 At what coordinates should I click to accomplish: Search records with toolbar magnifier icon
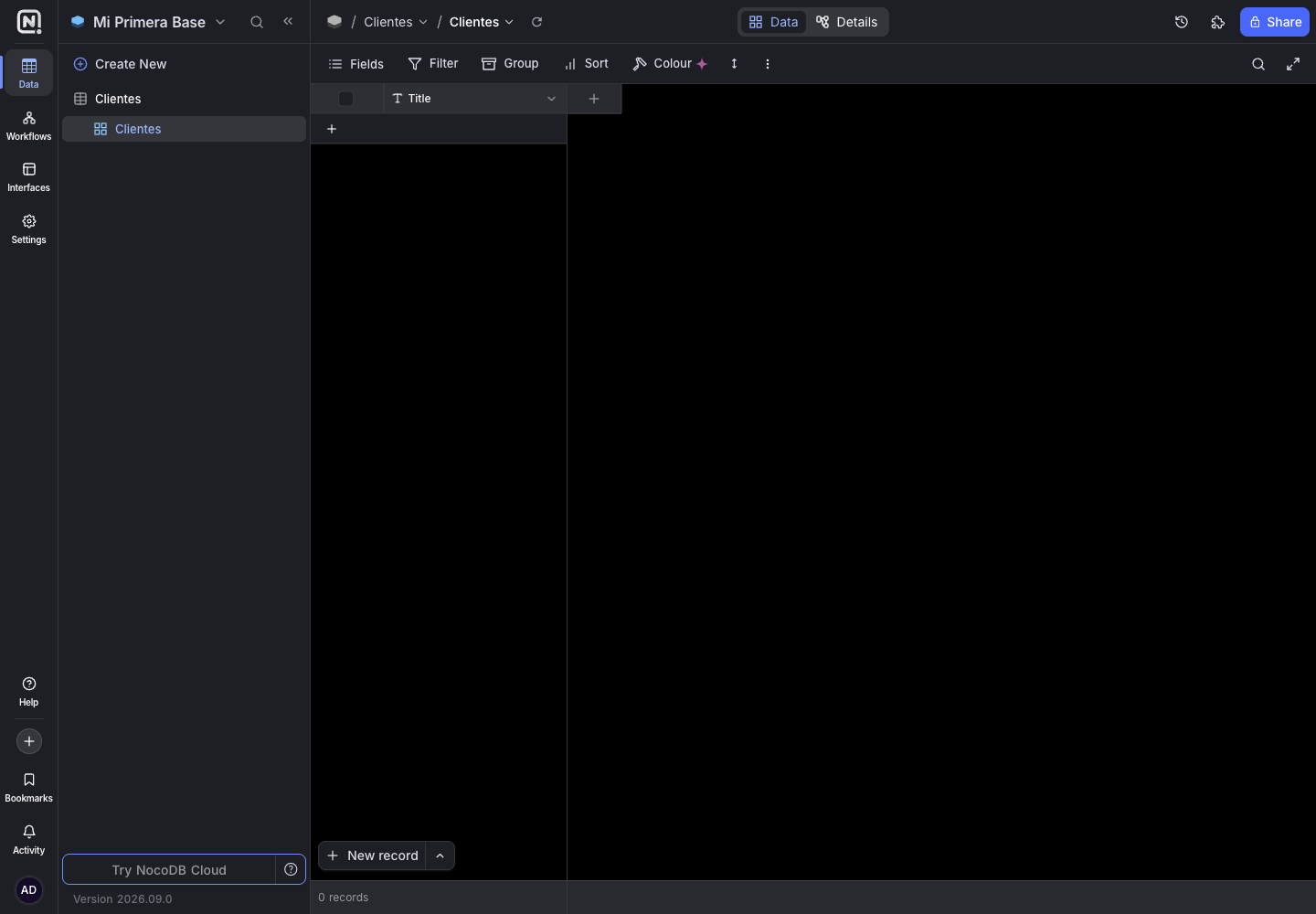(x=1258, y=64)
